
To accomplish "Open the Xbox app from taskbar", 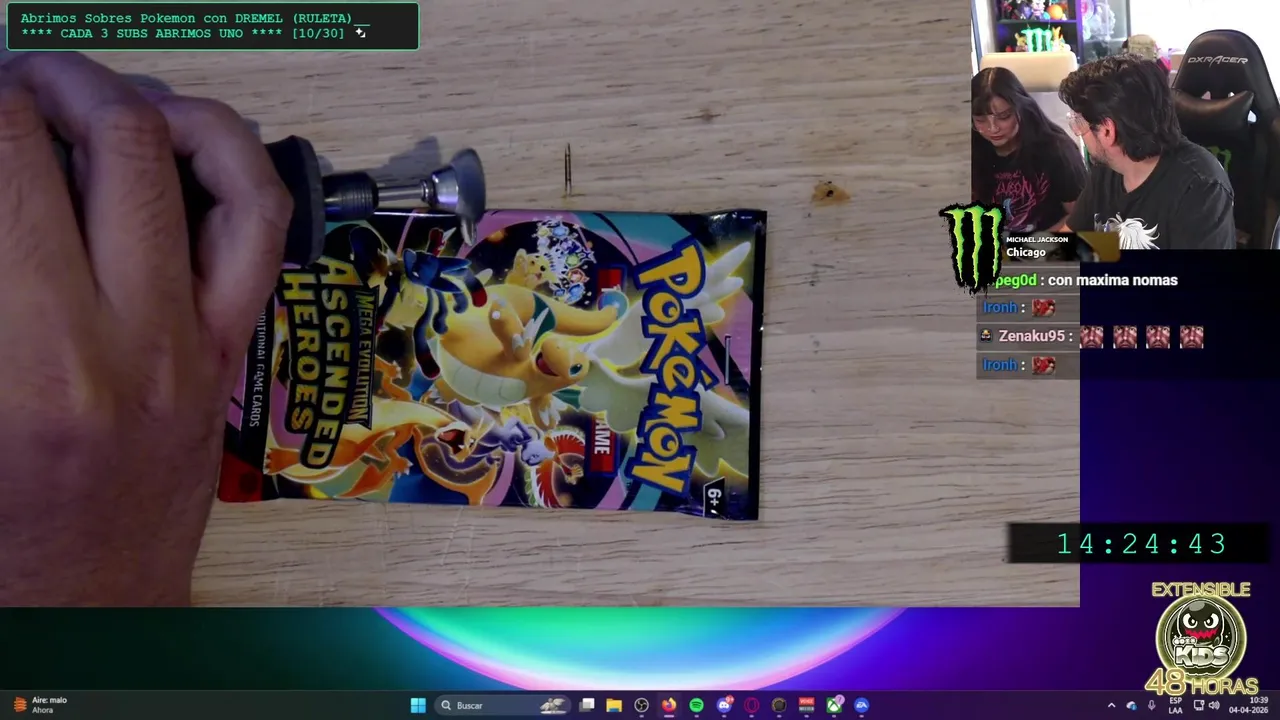I will (x=834, y=705).
